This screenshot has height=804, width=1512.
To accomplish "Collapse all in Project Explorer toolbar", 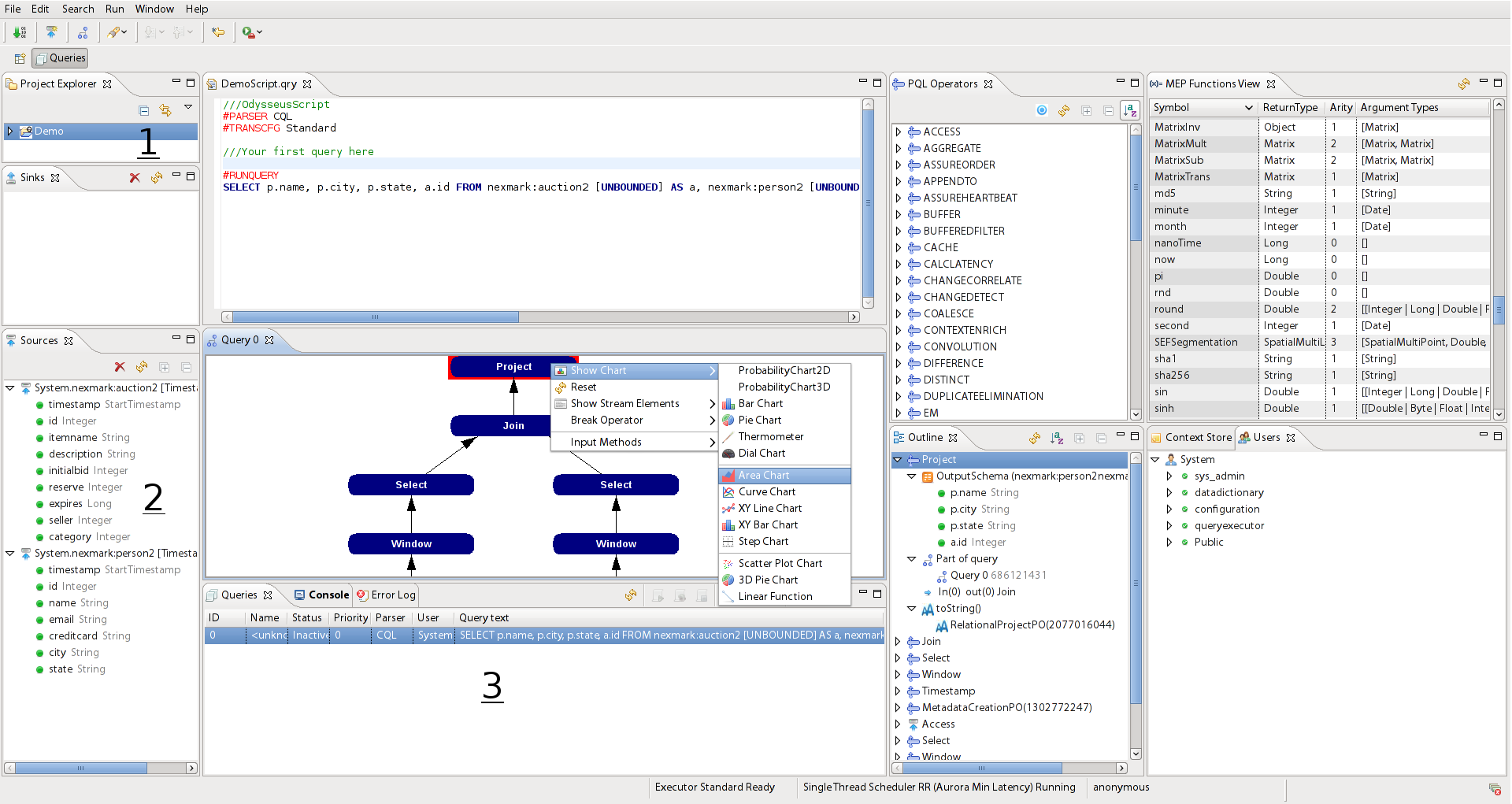I will (x=143, y=110).
